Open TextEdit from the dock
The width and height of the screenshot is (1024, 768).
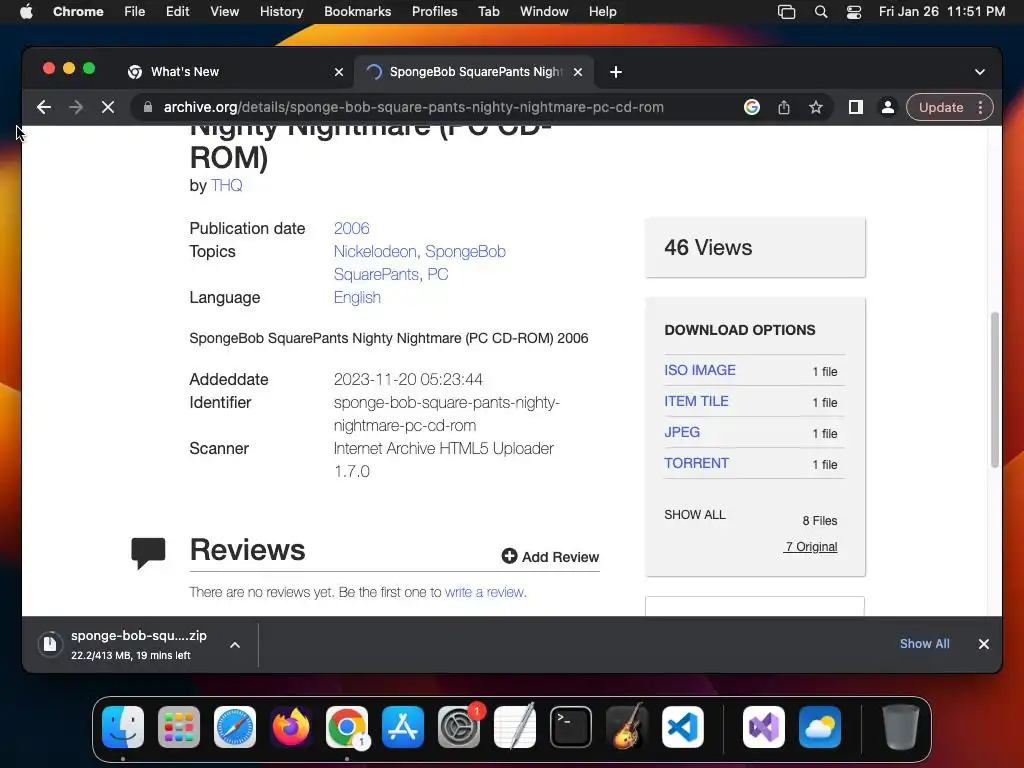[x=515, y=727]
